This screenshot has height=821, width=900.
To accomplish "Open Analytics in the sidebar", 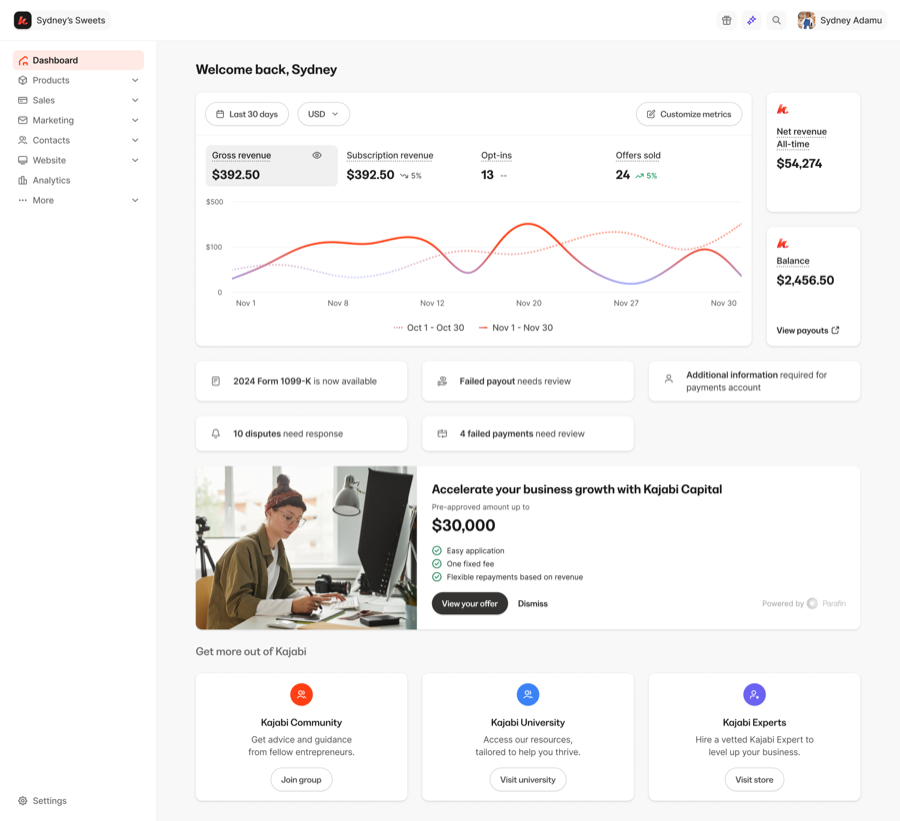I will tap(78, 180).
